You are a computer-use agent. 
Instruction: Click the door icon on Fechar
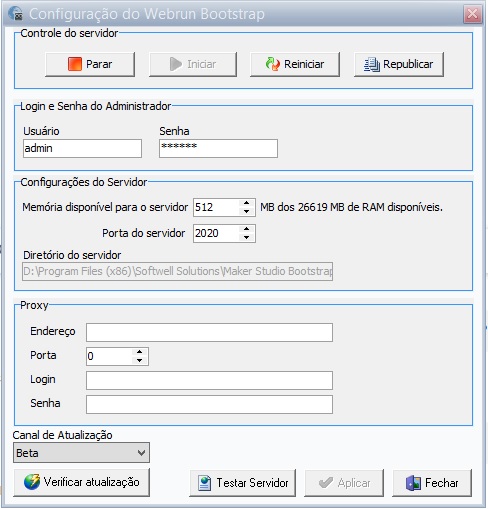tap(413, 483)
